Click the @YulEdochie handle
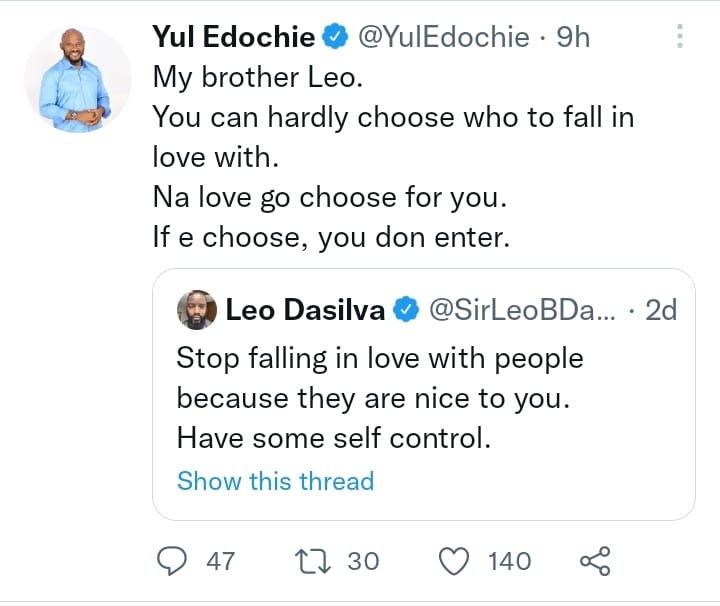Screen dimensions: 720x606 coord(441,38)
